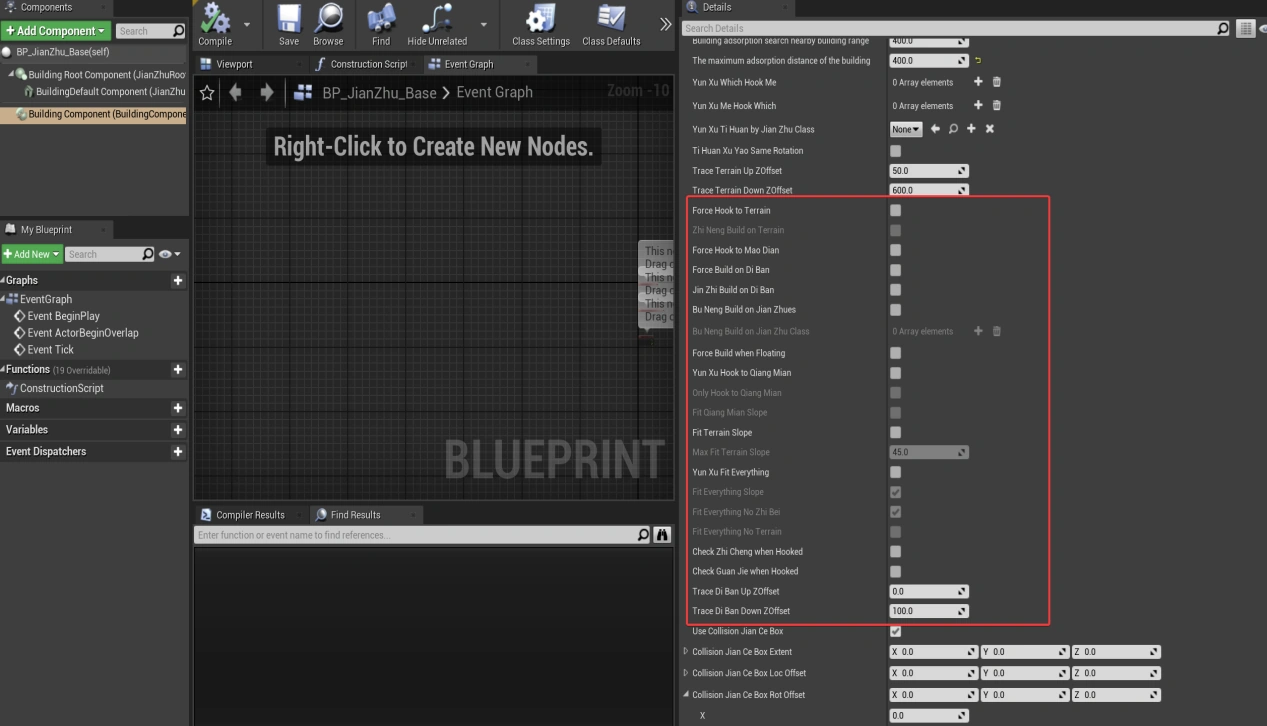Empty Yun Xu Me Hook Which array with trash

coord(996,105)
